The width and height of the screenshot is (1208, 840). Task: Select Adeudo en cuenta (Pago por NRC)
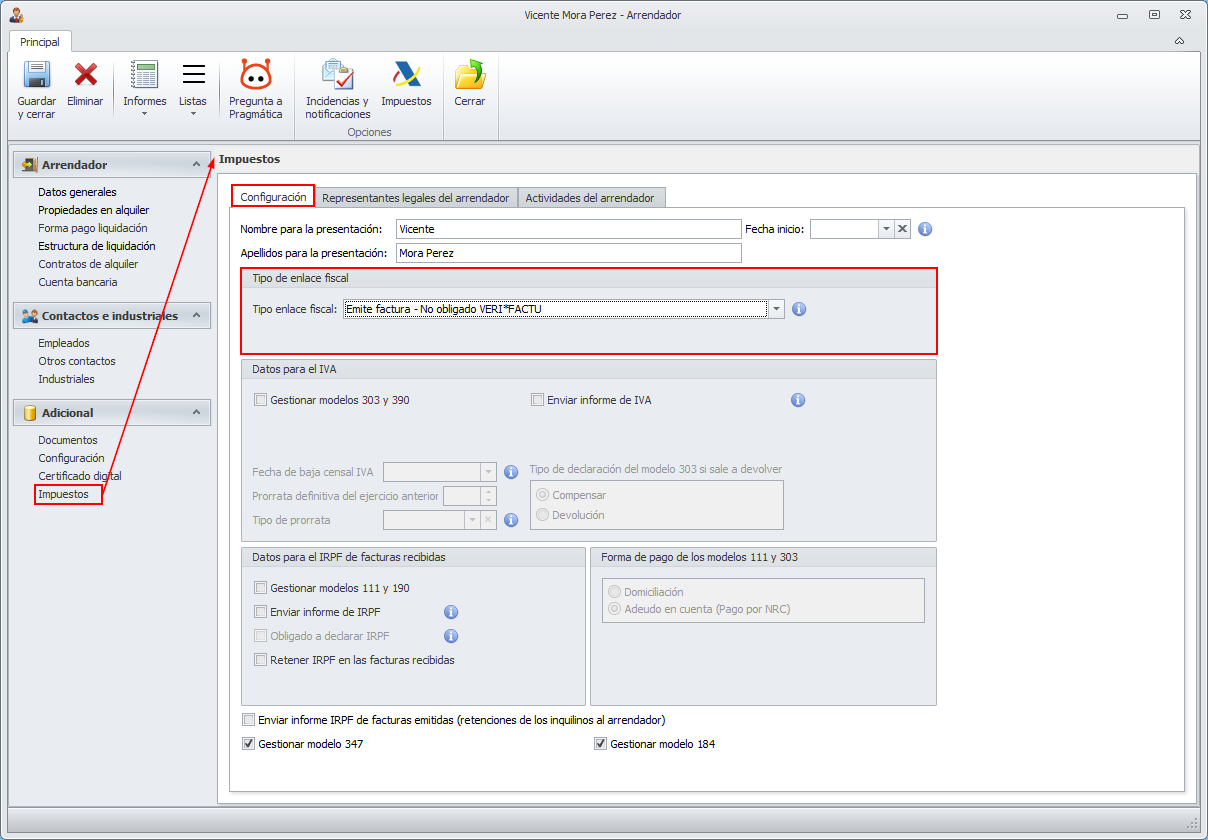click(615, 609)
